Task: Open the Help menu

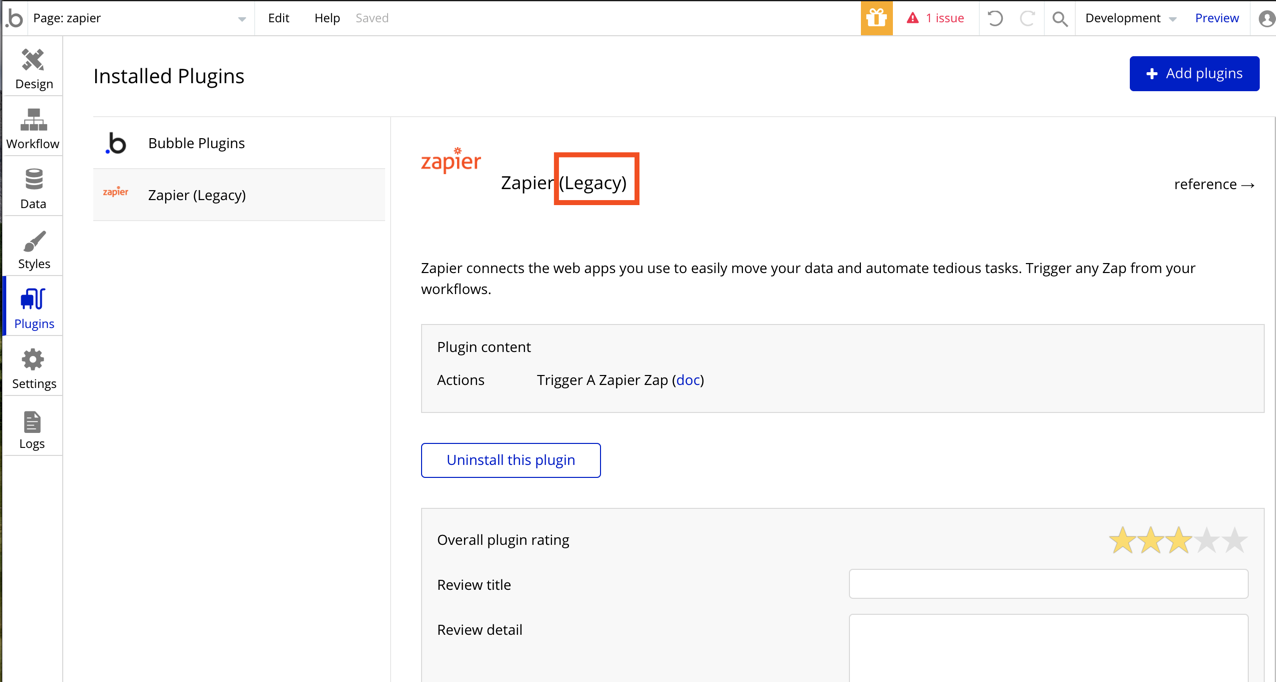Action: tap(327, 18)
